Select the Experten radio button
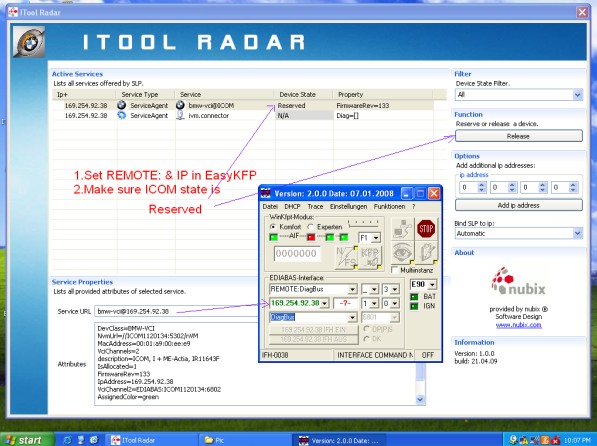Image resolution: width=597 pixels, height=446 pixels. pyautogui.click(x=310, y=227)
